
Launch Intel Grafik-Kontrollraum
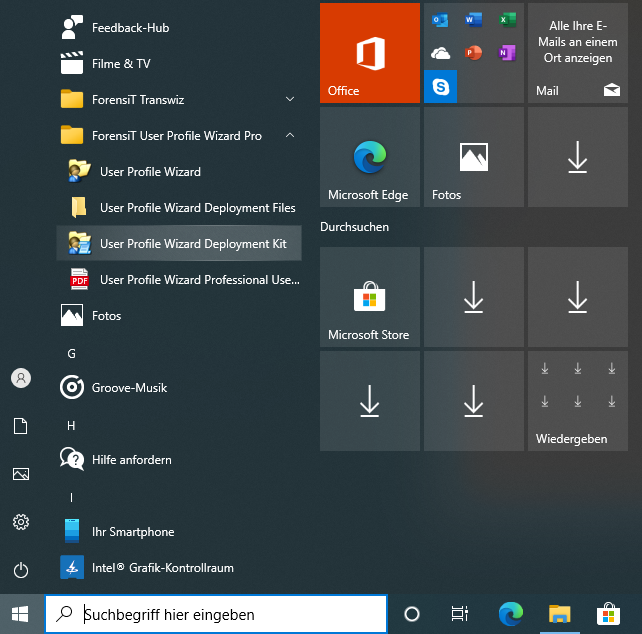(179, 568)
